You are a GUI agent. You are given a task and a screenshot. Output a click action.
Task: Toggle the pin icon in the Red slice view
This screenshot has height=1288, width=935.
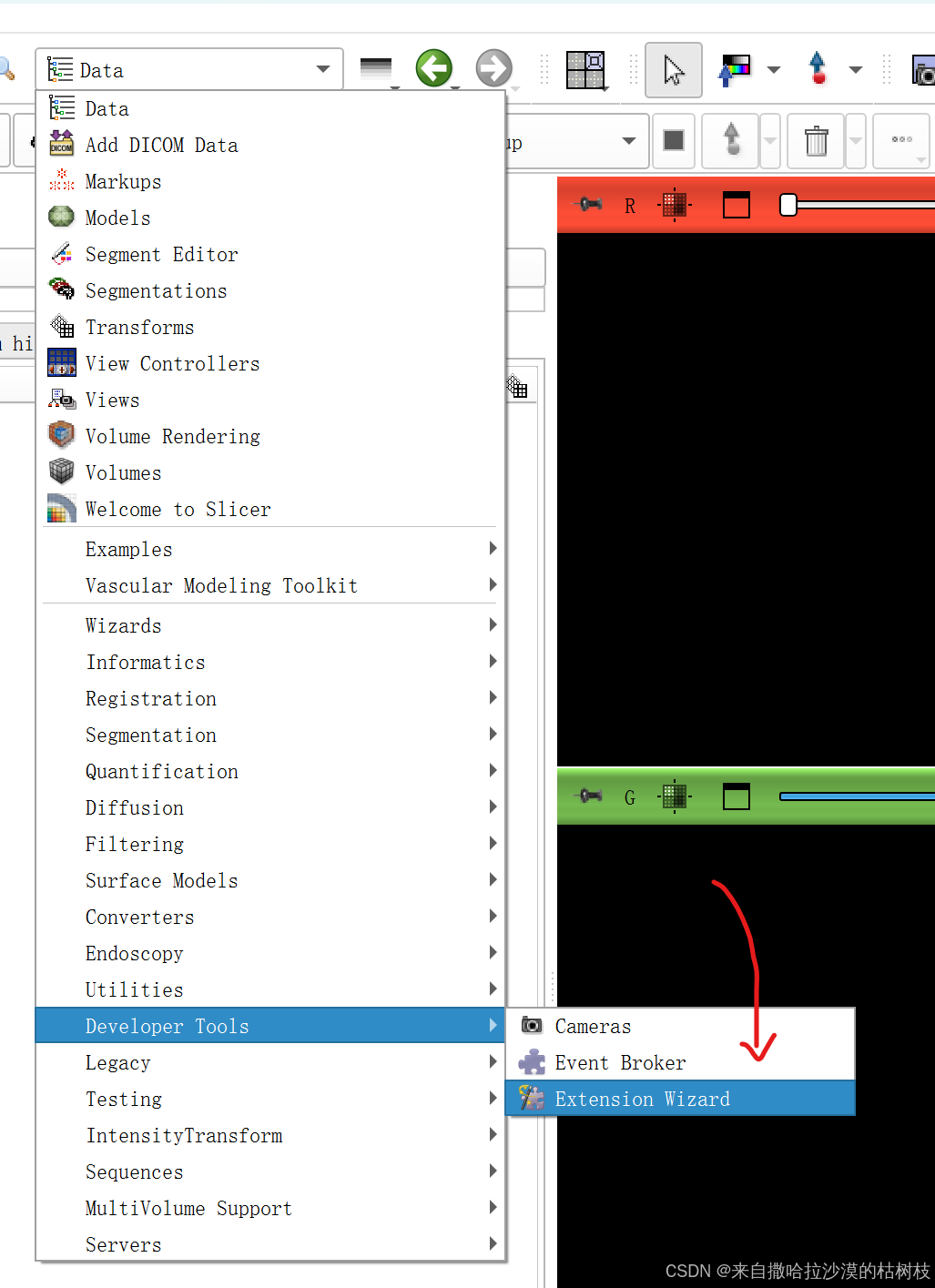591,204
